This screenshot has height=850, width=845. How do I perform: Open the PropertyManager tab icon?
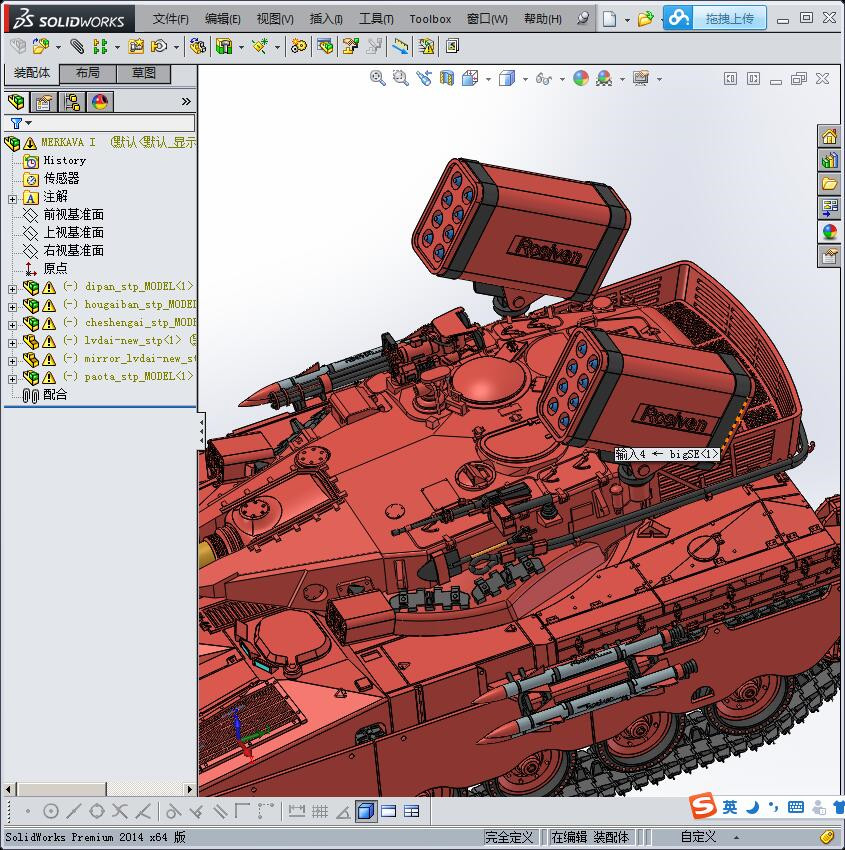point(44,102)
